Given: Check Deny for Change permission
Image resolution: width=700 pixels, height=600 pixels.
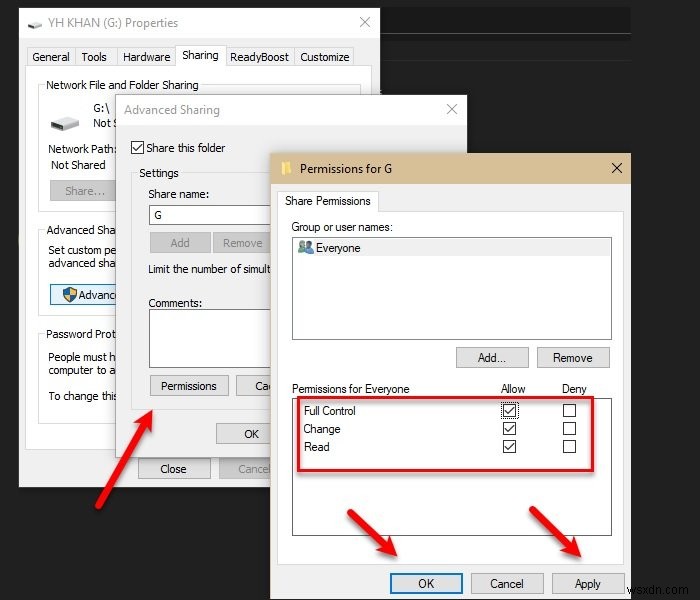Looking at the screenshot, I should pos(569,429).
